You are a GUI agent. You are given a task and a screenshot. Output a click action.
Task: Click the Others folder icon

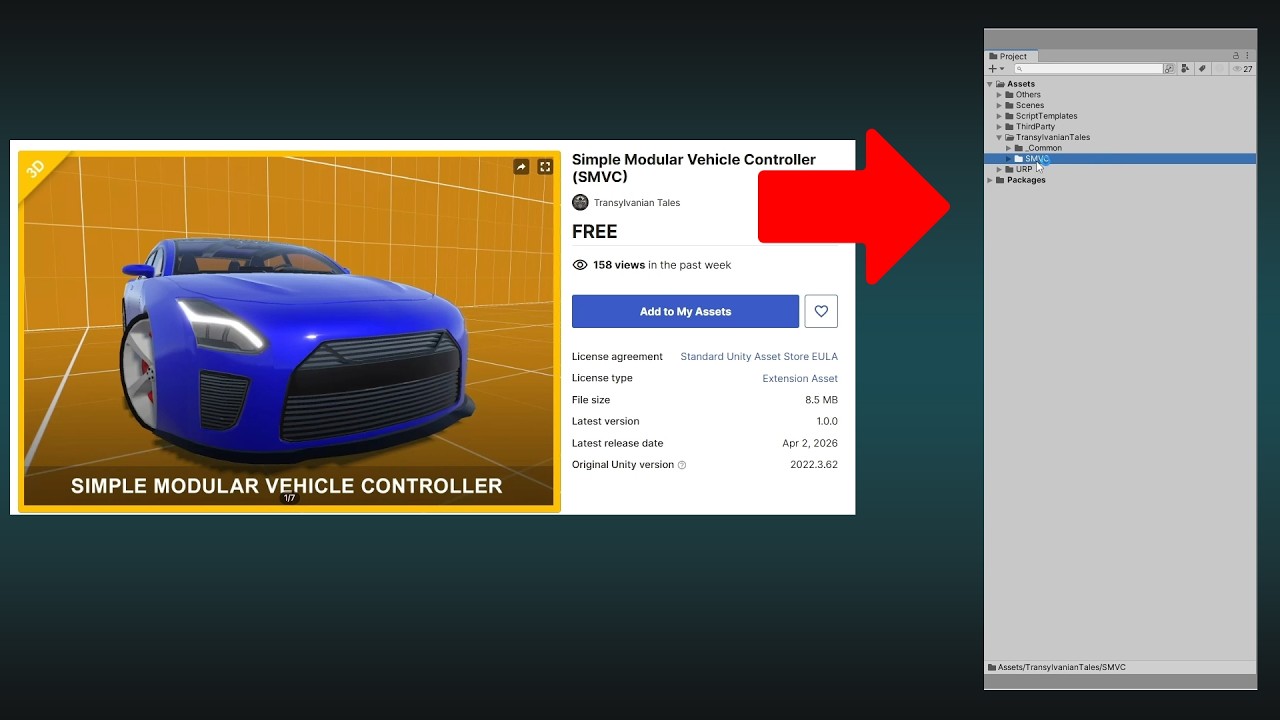click(1009, 95)
